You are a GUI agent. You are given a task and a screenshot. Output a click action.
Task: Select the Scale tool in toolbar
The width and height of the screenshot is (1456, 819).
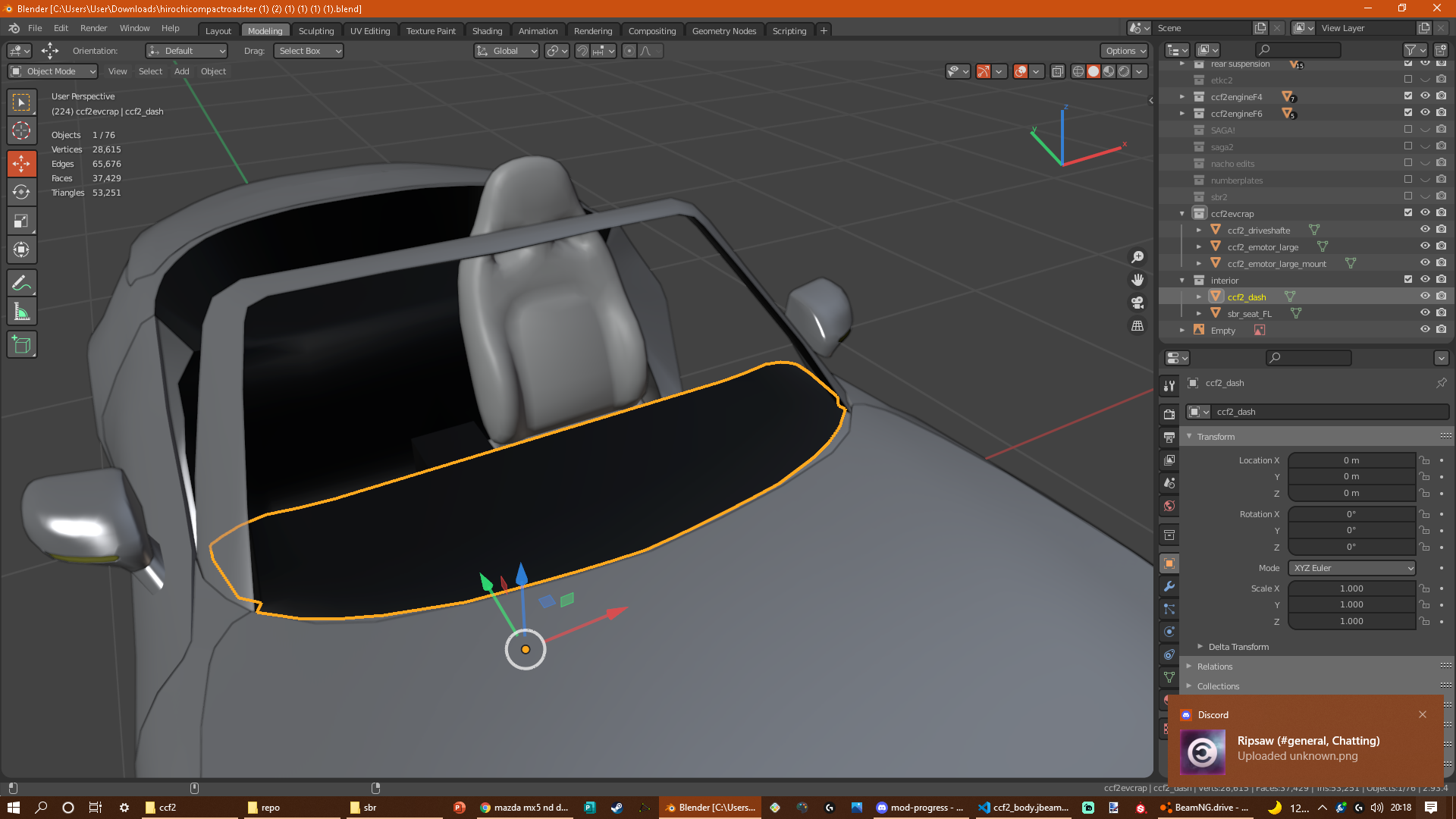point(21,221)
